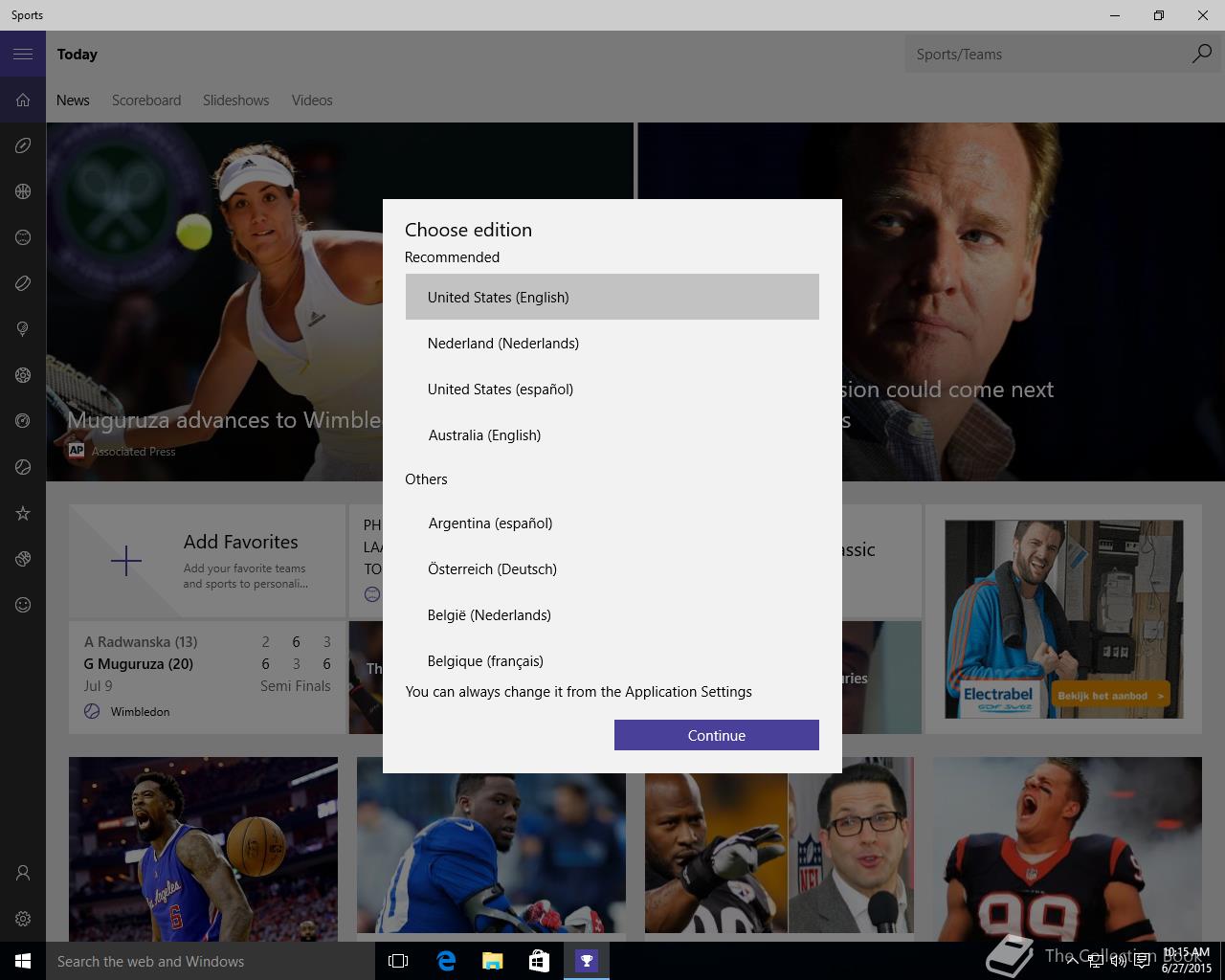Click the plus icon on Add Favorites

pos(126,561)
